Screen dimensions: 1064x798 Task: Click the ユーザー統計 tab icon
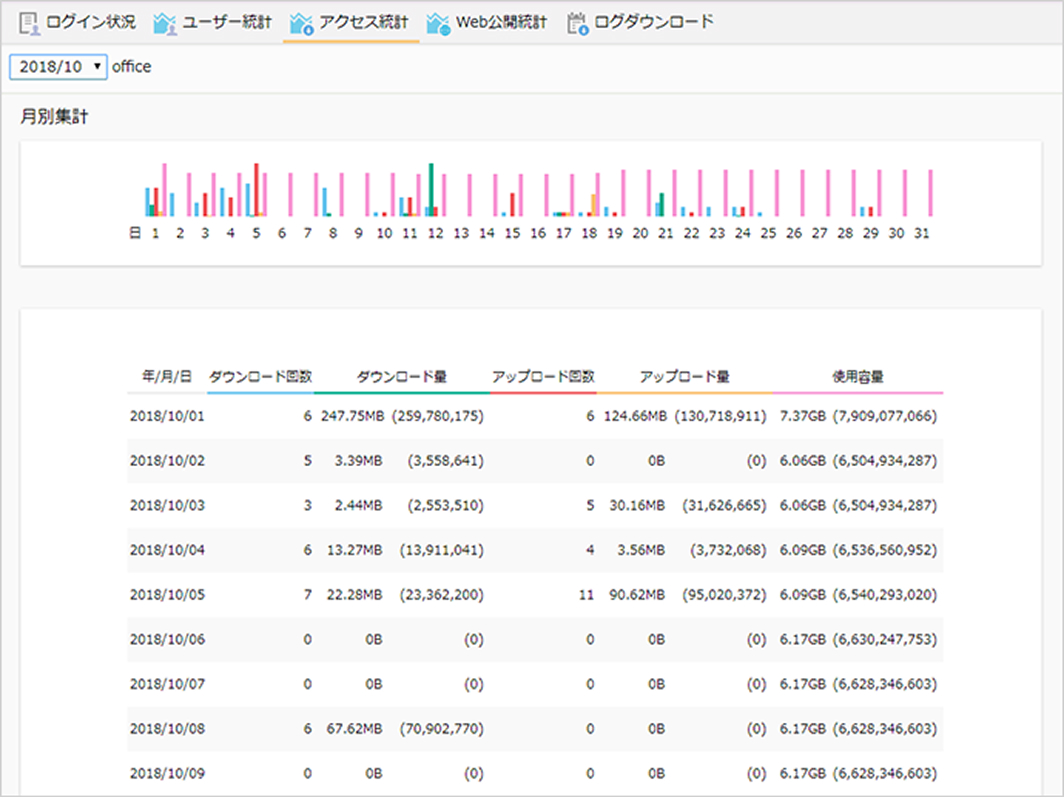(166, 22)
